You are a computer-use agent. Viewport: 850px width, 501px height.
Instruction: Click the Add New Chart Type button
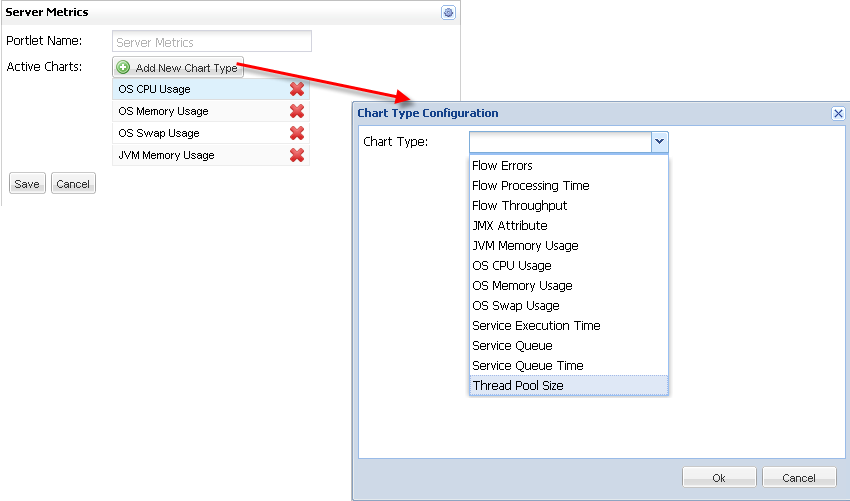178,67
